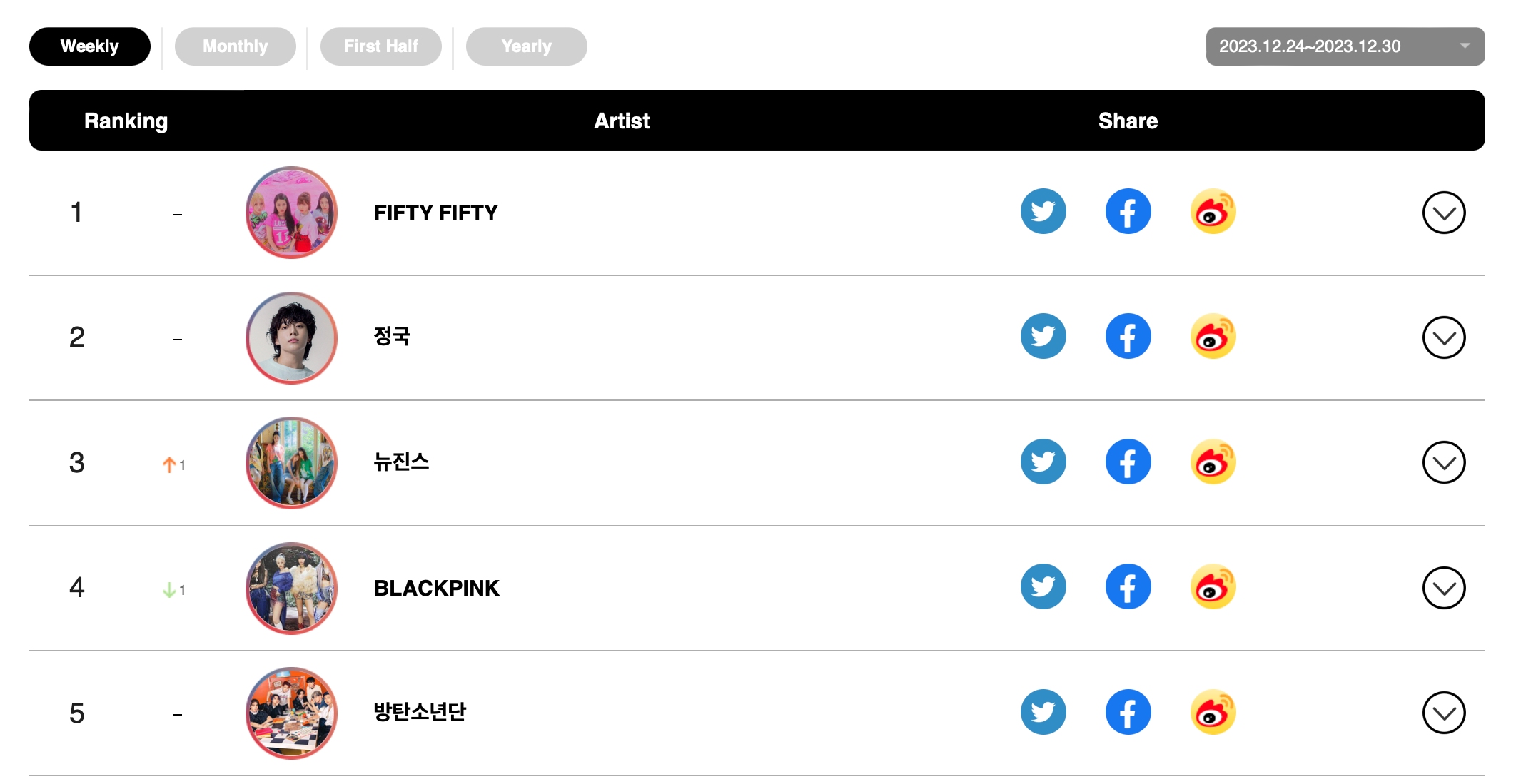Share FIFTY FIFTY ranking on Facebook
This screenshot has width=1516, height=784.
pos(1128,212)
